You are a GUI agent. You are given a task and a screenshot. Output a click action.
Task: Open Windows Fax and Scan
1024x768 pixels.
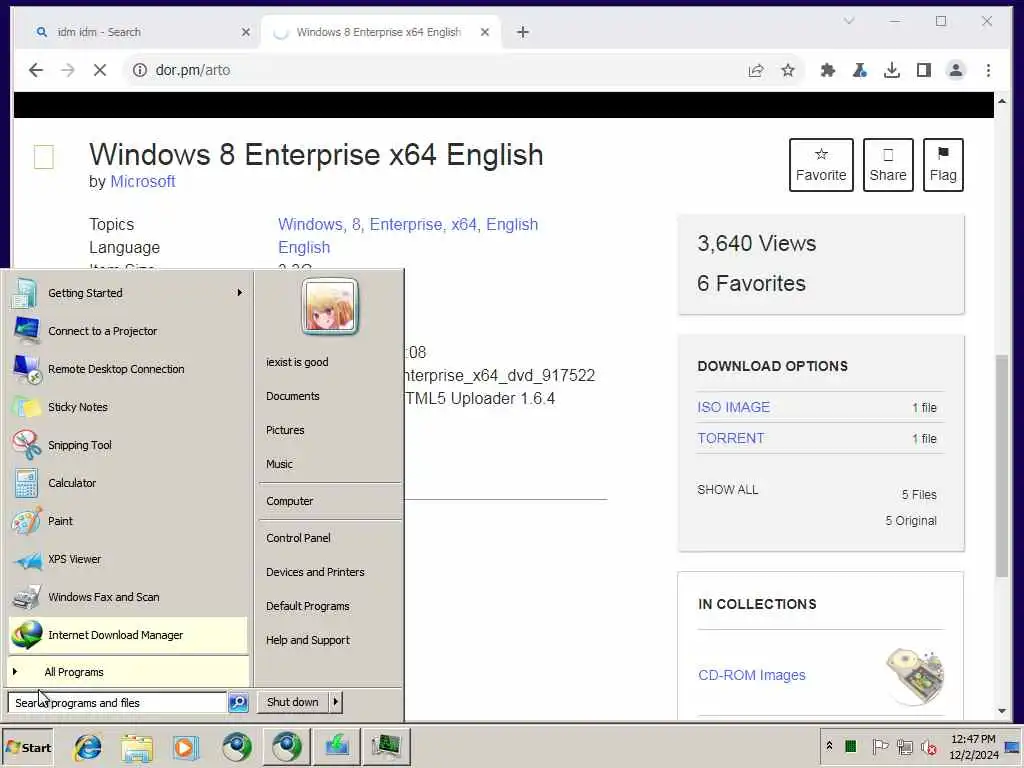pos(128,597)
